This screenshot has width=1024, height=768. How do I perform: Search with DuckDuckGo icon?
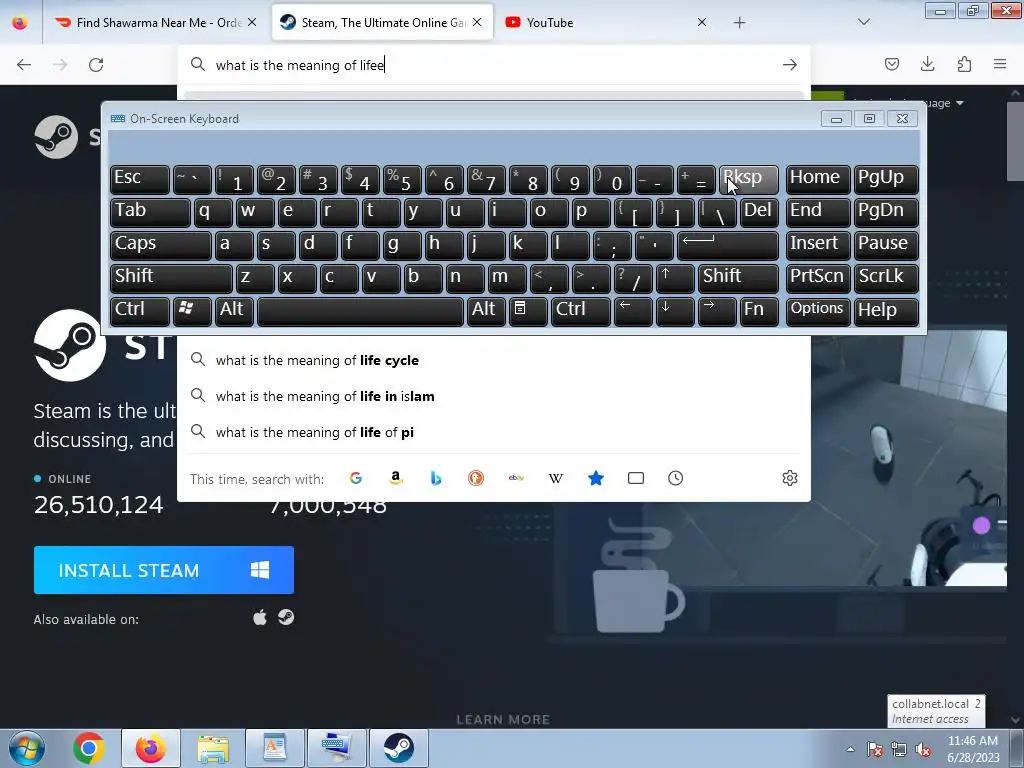[x=476, y=478]
